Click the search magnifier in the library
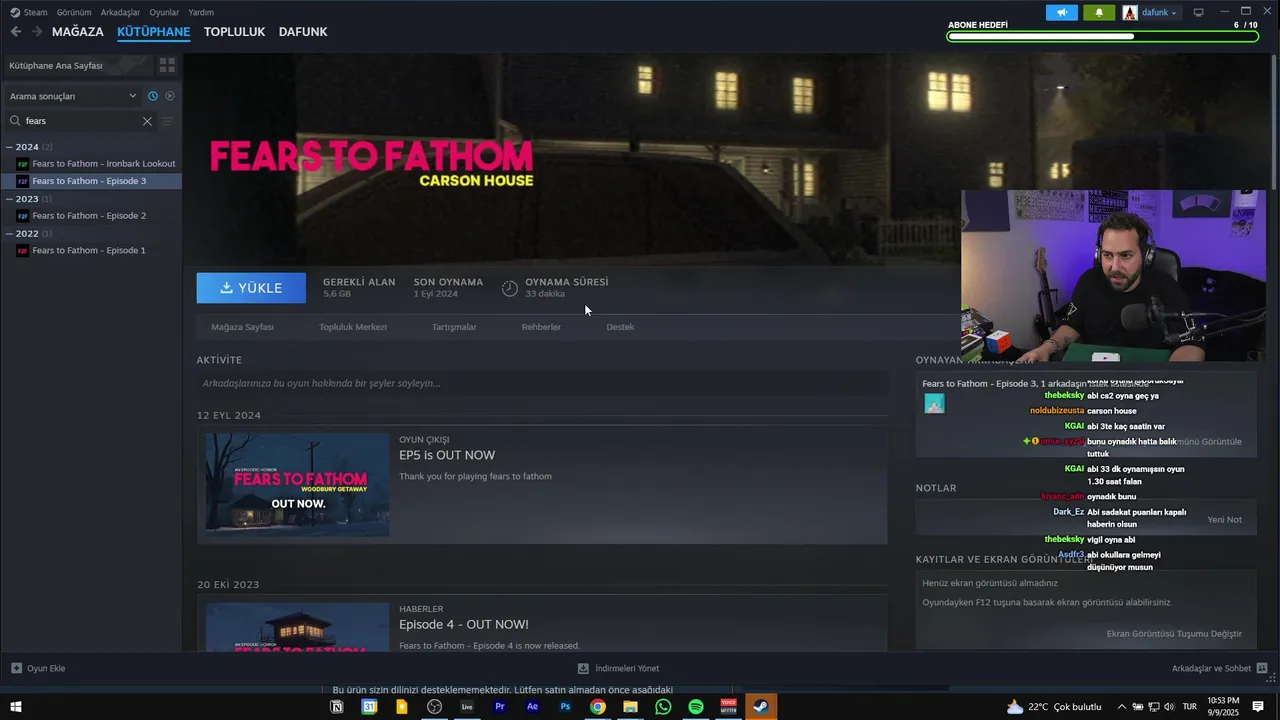Viewport: 1280px width, 720px height. tap(15, 121)
